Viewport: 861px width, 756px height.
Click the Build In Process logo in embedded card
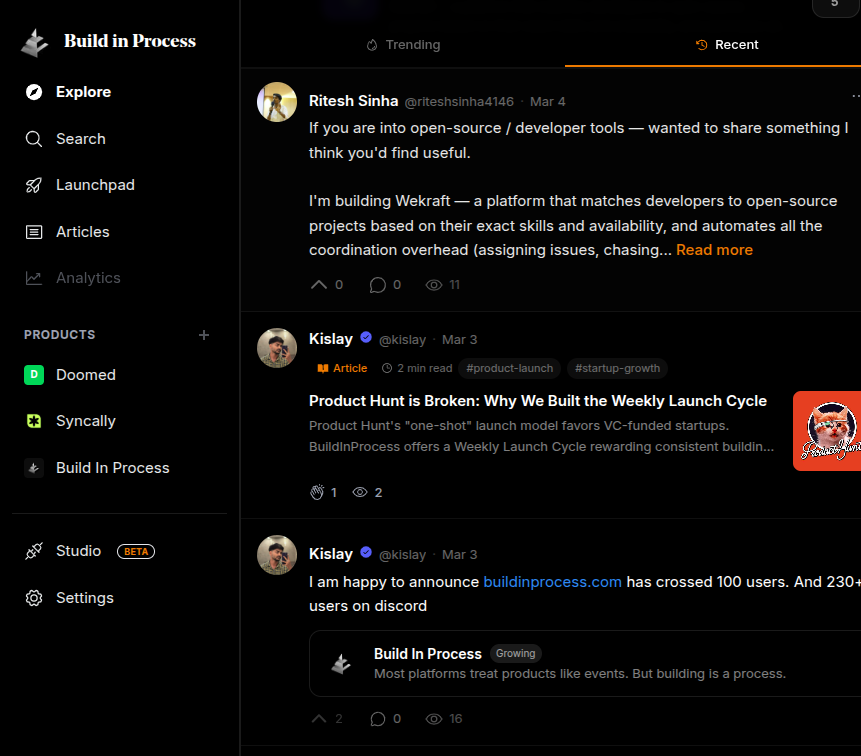coord(341,664)
